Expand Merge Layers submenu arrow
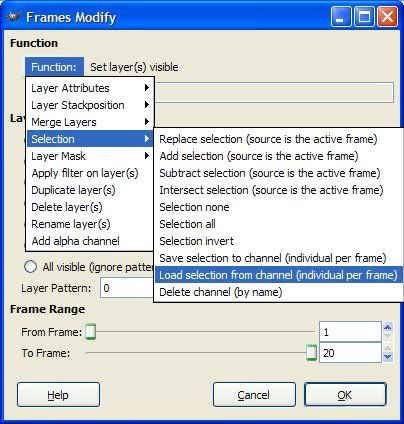This screenshot has height=424, width=404. click(x=147, y=122)
